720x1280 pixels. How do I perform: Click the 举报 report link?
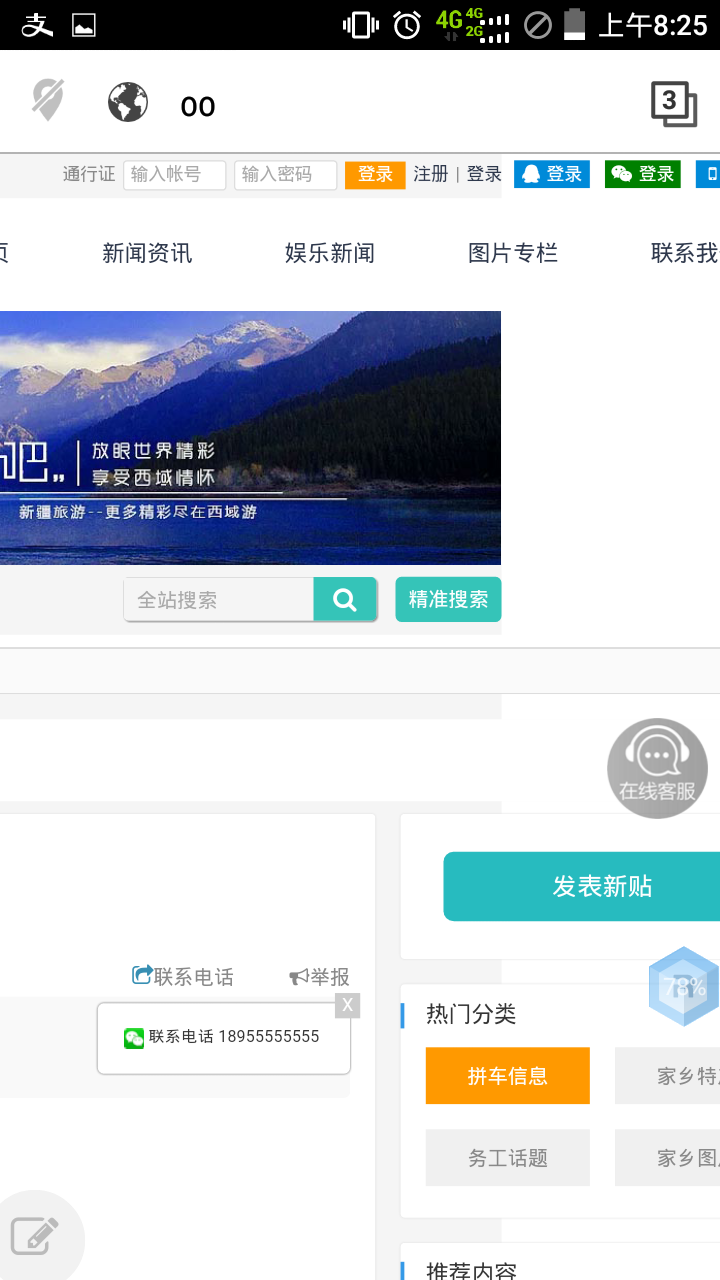coord(320,977)
